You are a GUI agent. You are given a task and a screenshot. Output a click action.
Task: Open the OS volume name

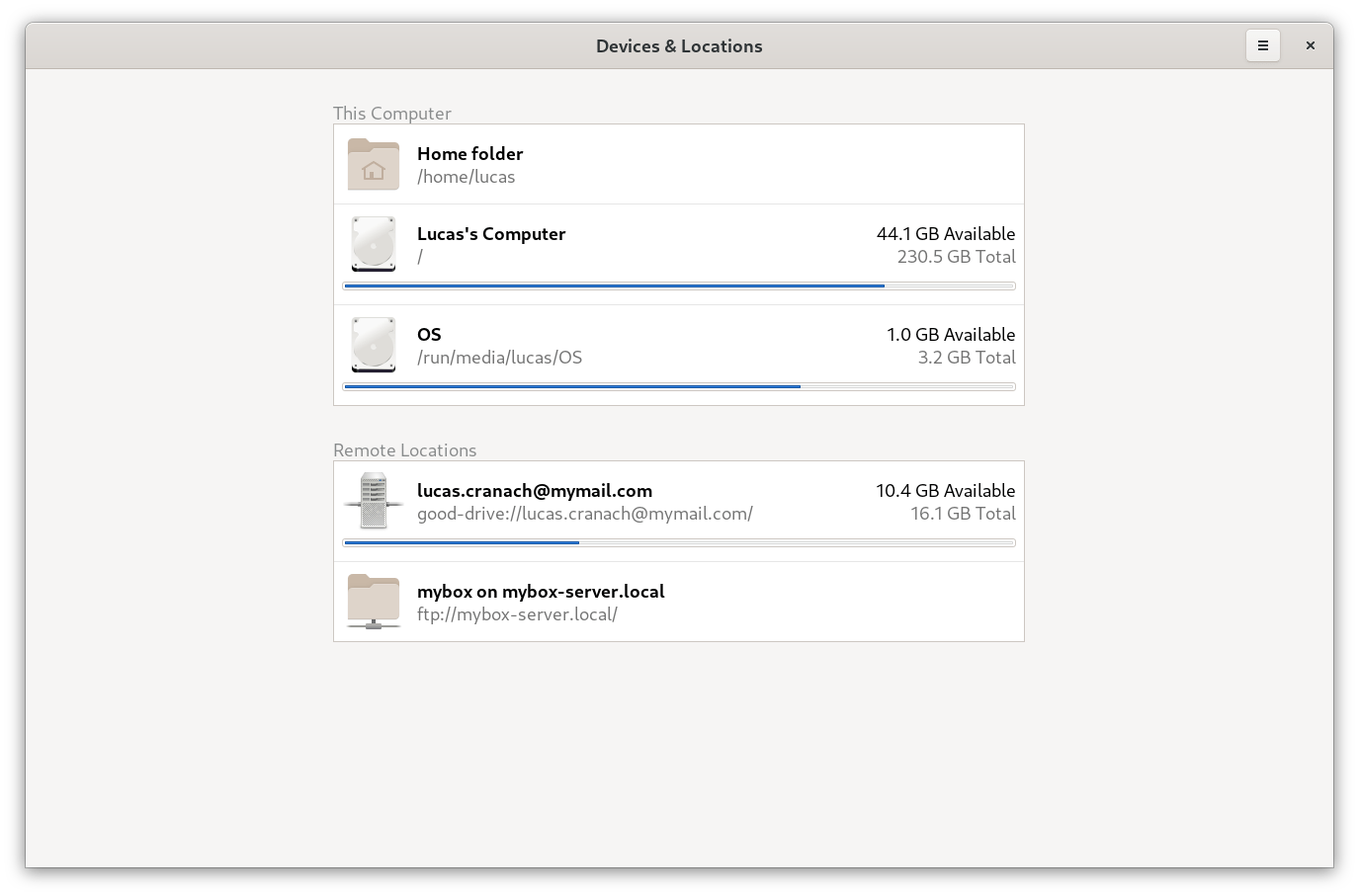pyautogui.click(x=429, y=335)
